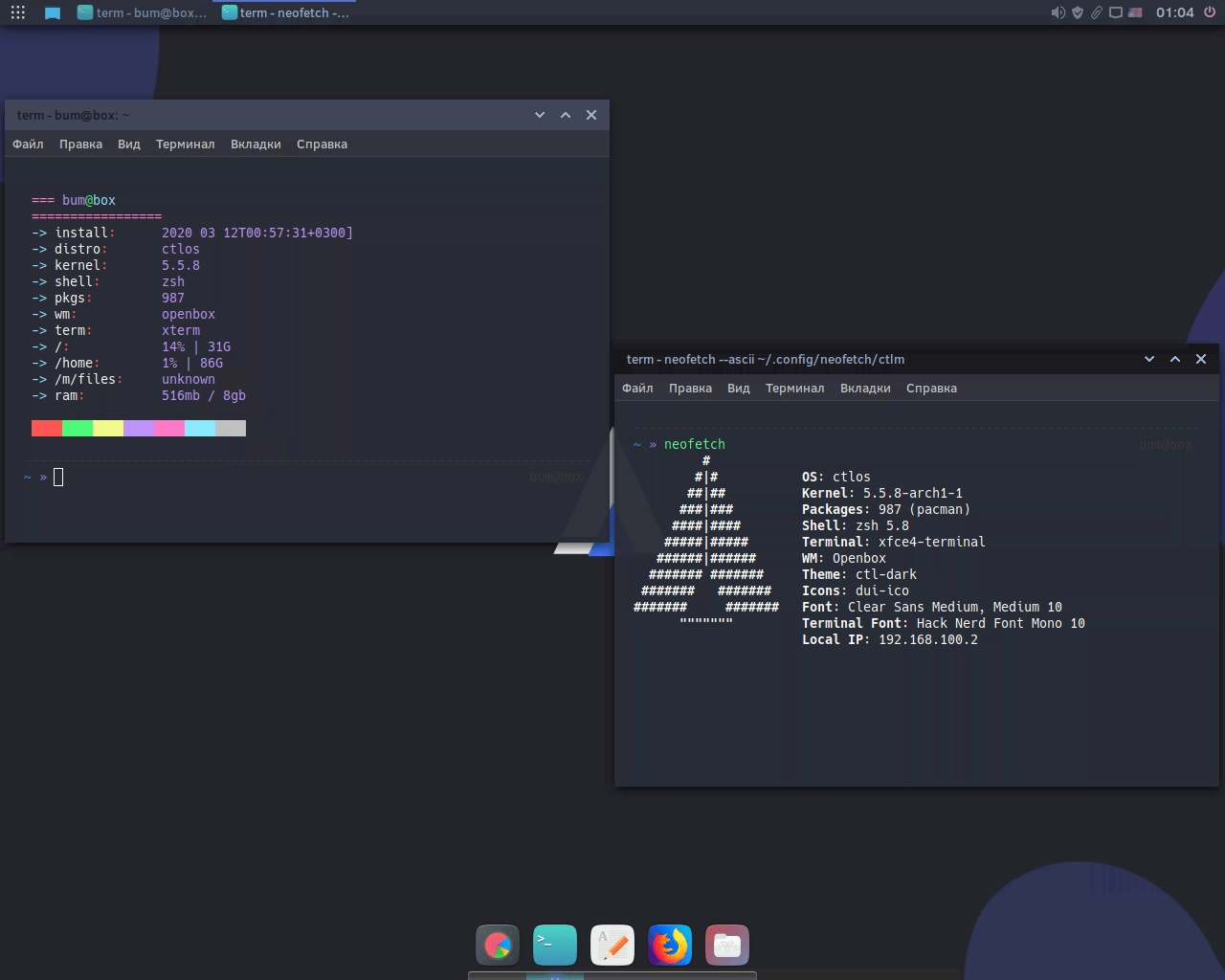Screen dimensions: 1225x980
Task: Click the wm value 'openbox' in left terminal
Action: pos(189,314)
